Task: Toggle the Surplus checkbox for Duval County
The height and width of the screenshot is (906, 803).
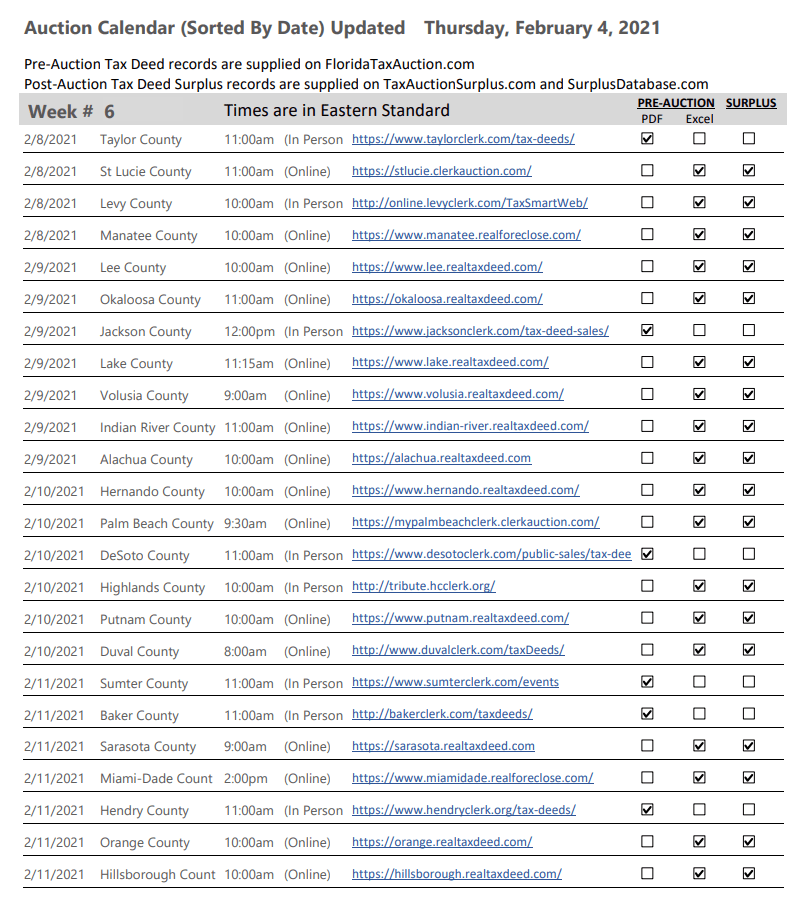Action: [x=749, y=650]
